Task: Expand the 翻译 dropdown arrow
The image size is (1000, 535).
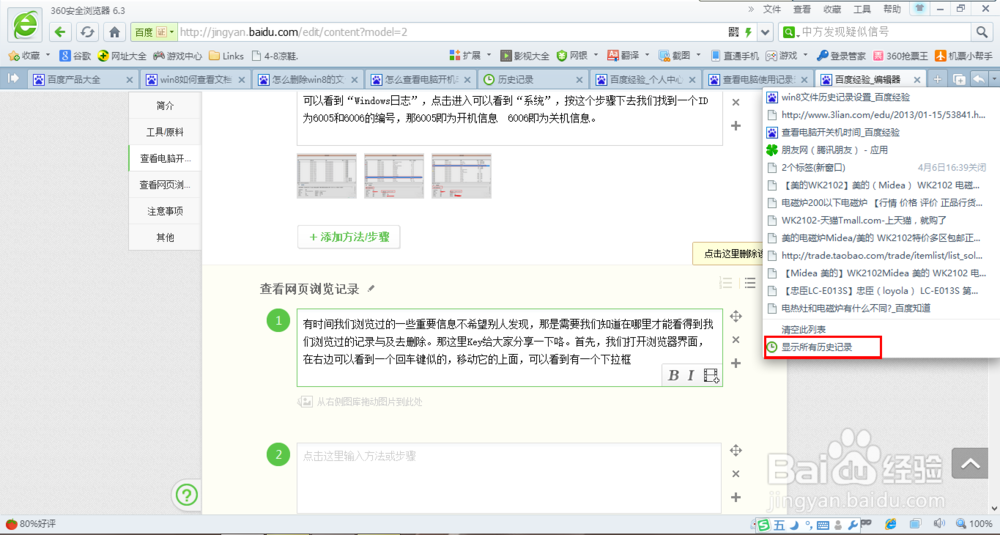Action: 647,55
